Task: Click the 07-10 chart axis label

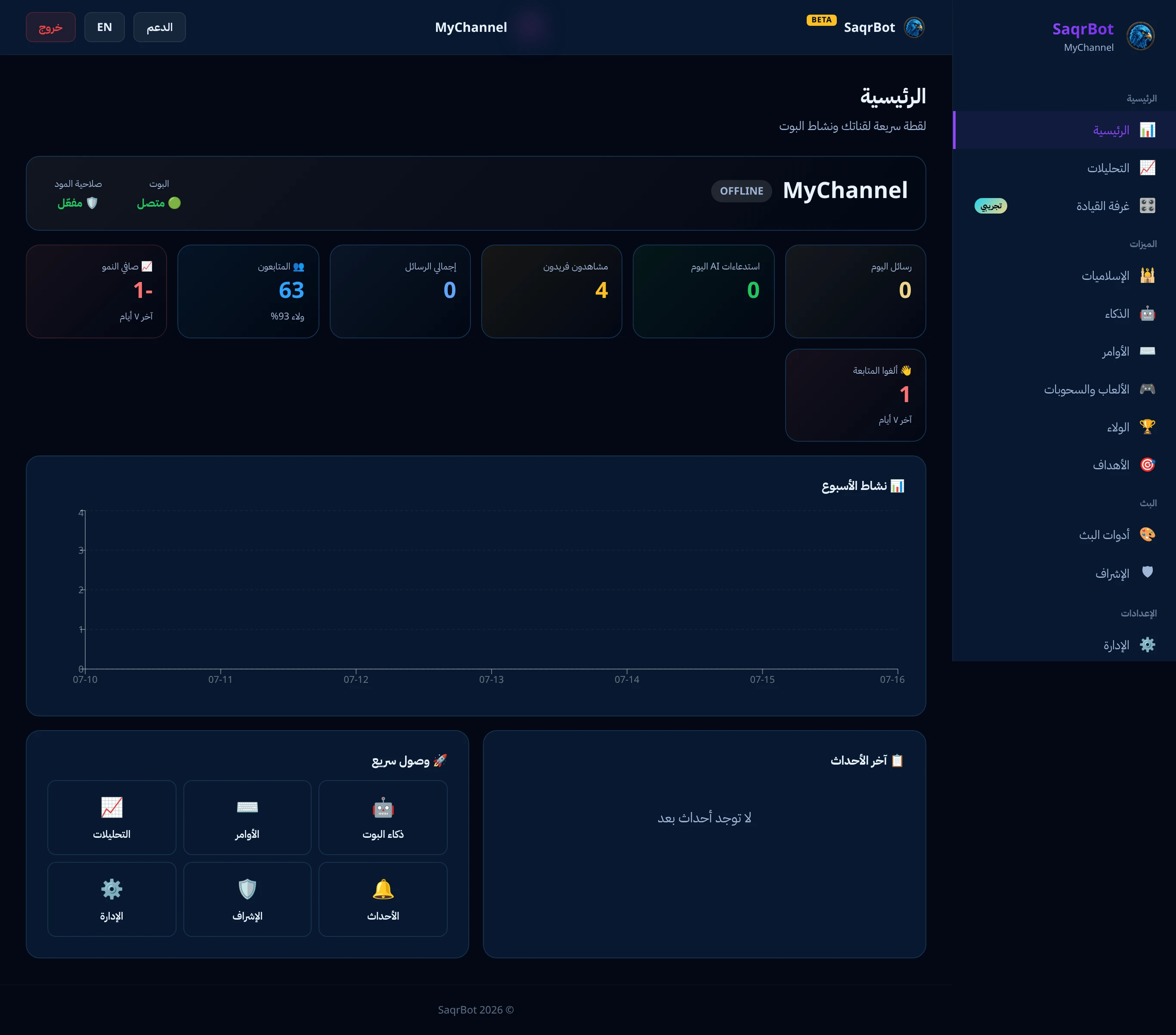Action: [x=85, y=679]
